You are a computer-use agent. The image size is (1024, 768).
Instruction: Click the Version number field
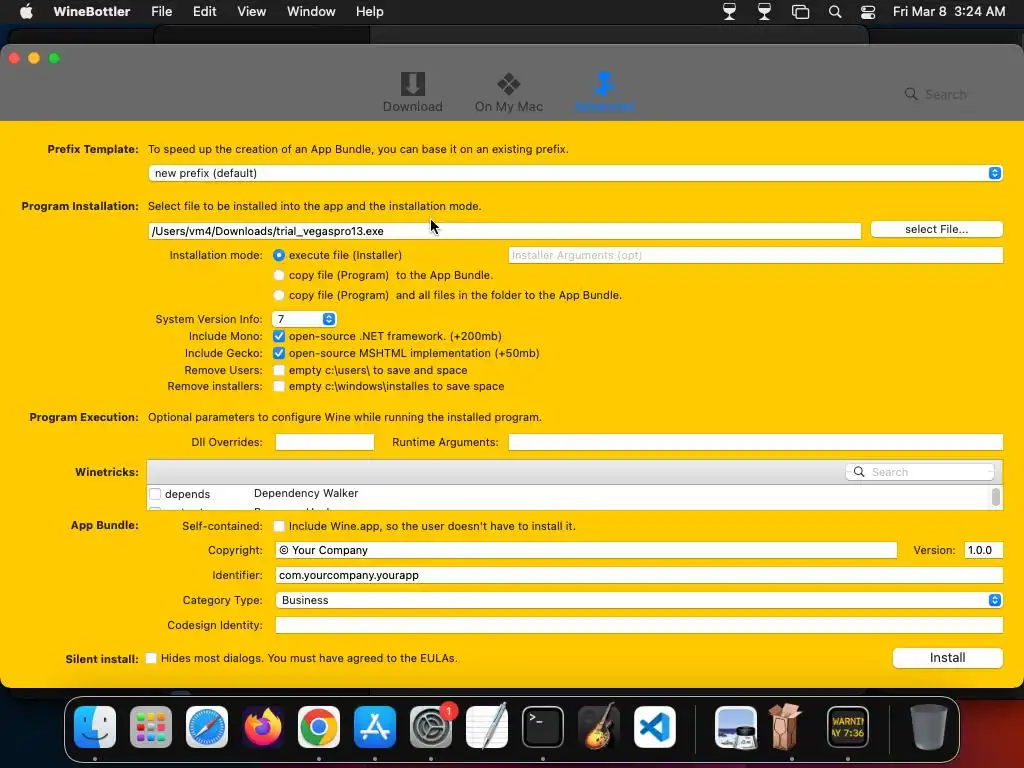click(984, 550)
